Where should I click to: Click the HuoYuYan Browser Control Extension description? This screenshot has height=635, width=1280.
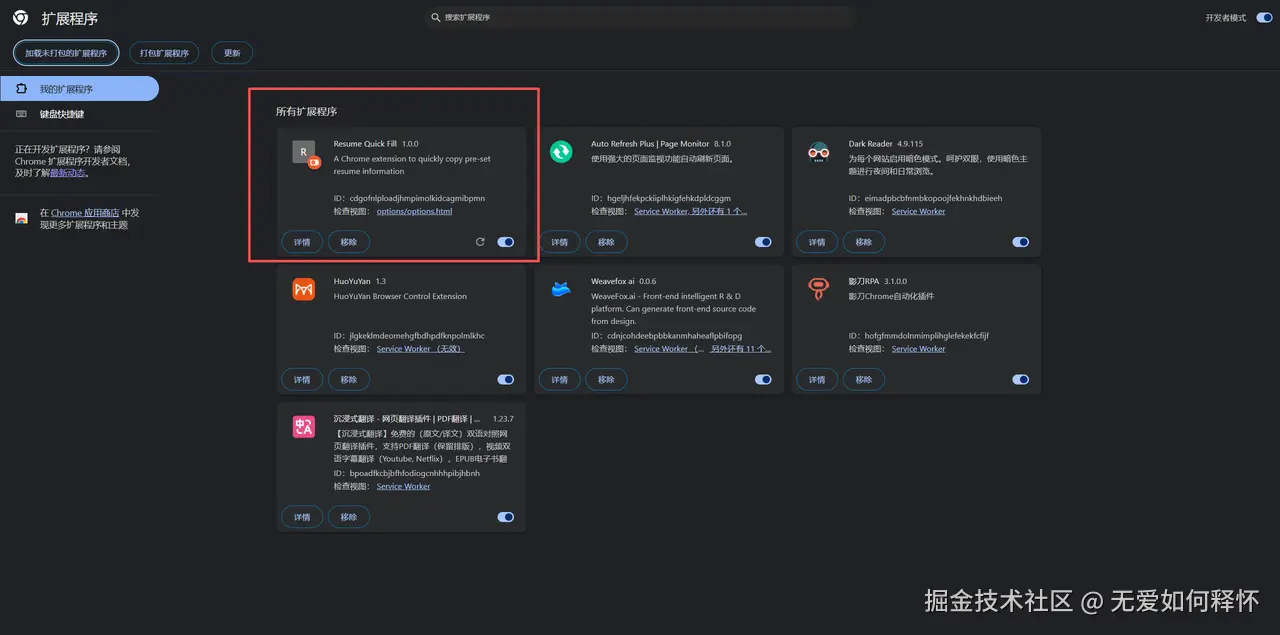400,296
